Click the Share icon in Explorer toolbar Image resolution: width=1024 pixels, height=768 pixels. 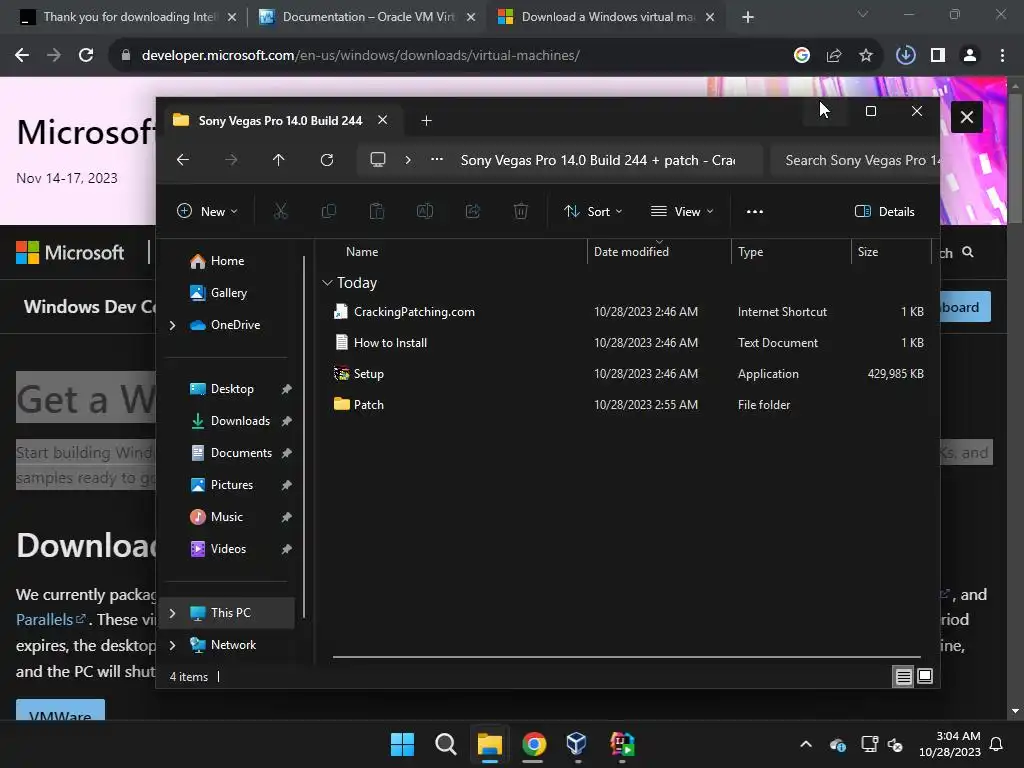point(473,211)
